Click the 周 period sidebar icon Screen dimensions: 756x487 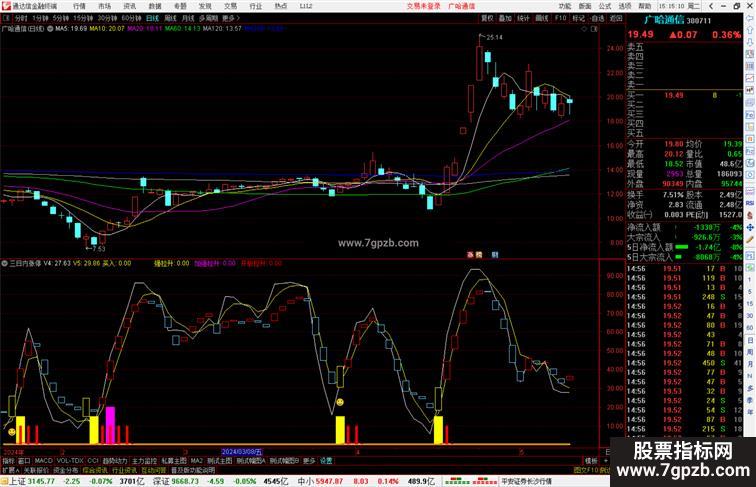(x=750, y=352)
